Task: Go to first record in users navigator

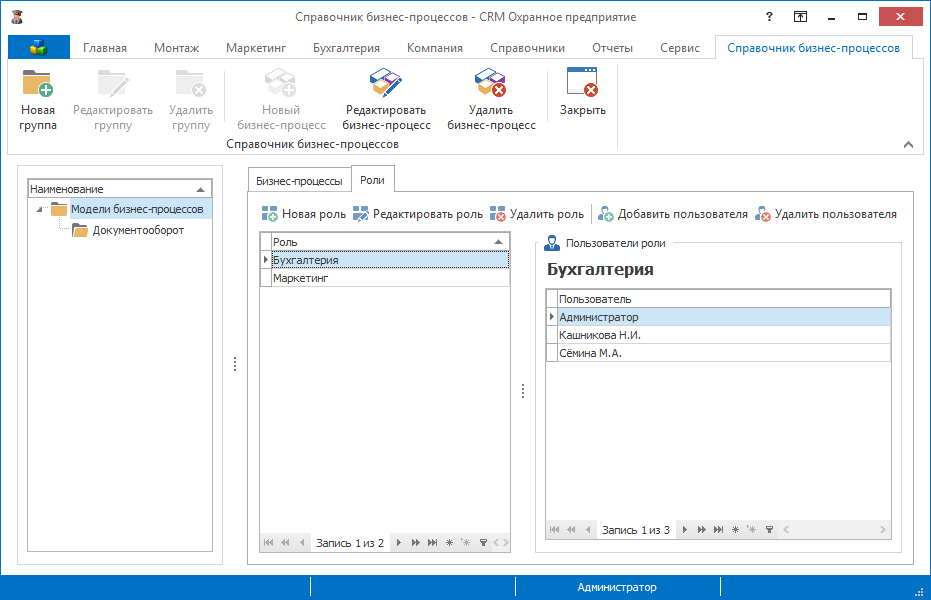Action: coord(555,529)
